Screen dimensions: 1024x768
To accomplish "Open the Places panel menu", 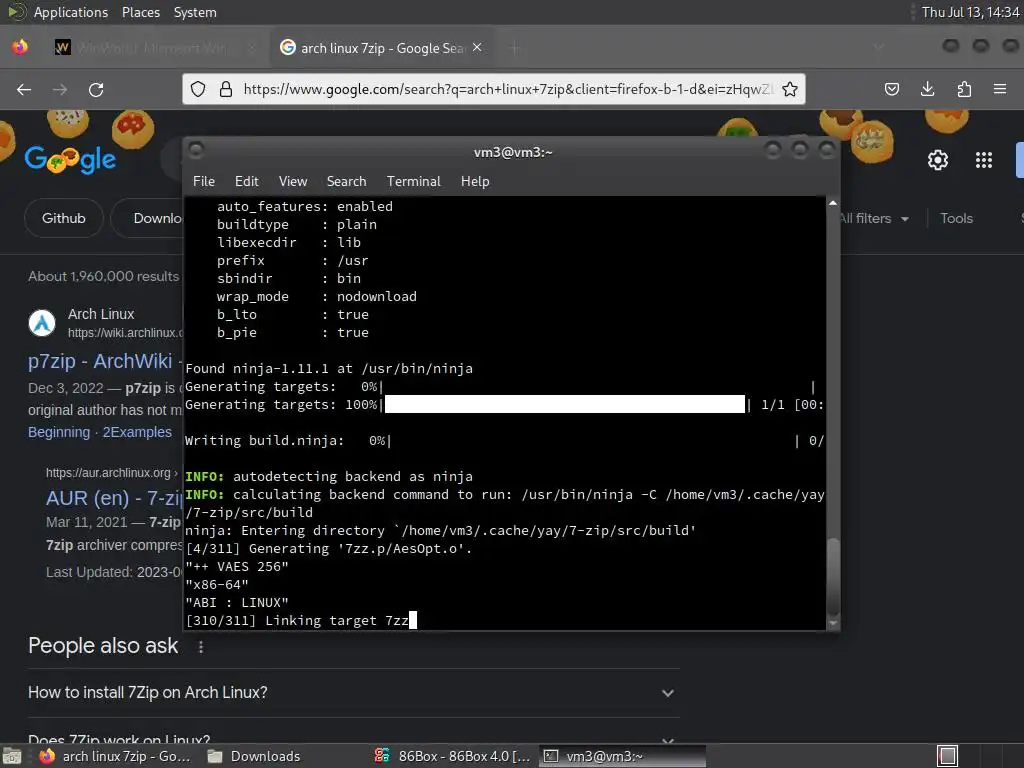I will point(141,12).
